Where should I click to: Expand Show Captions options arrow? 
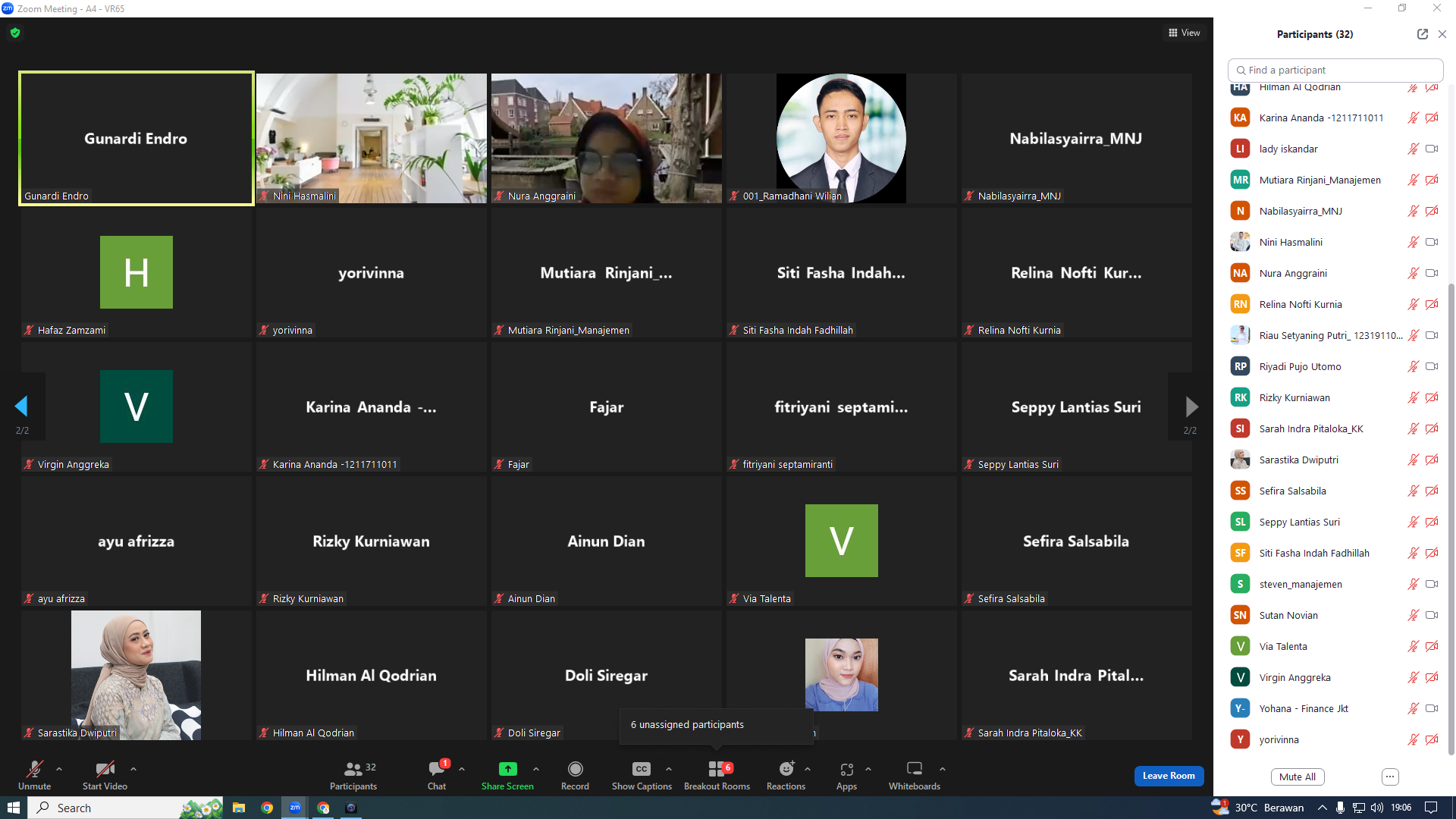669,769
